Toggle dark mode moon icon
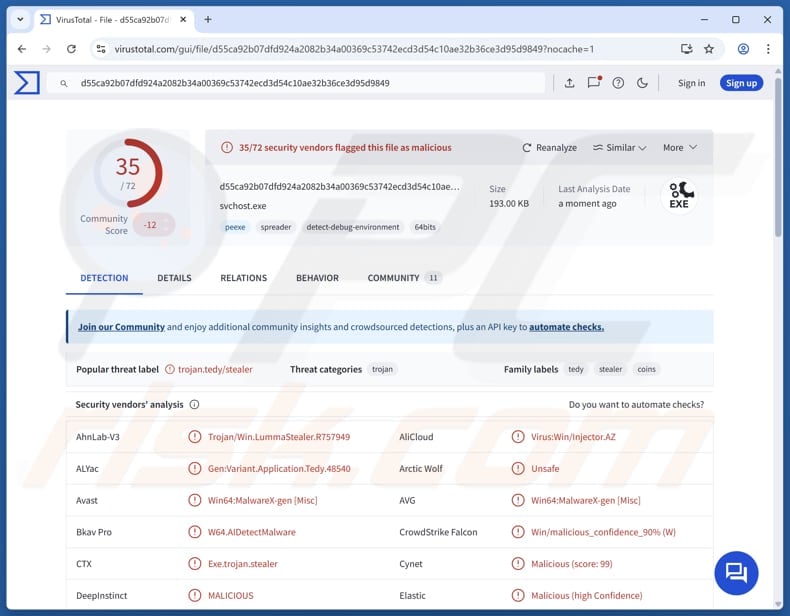Image resolution: width=790 pixels, height=616 pixels. pos(642,83)
